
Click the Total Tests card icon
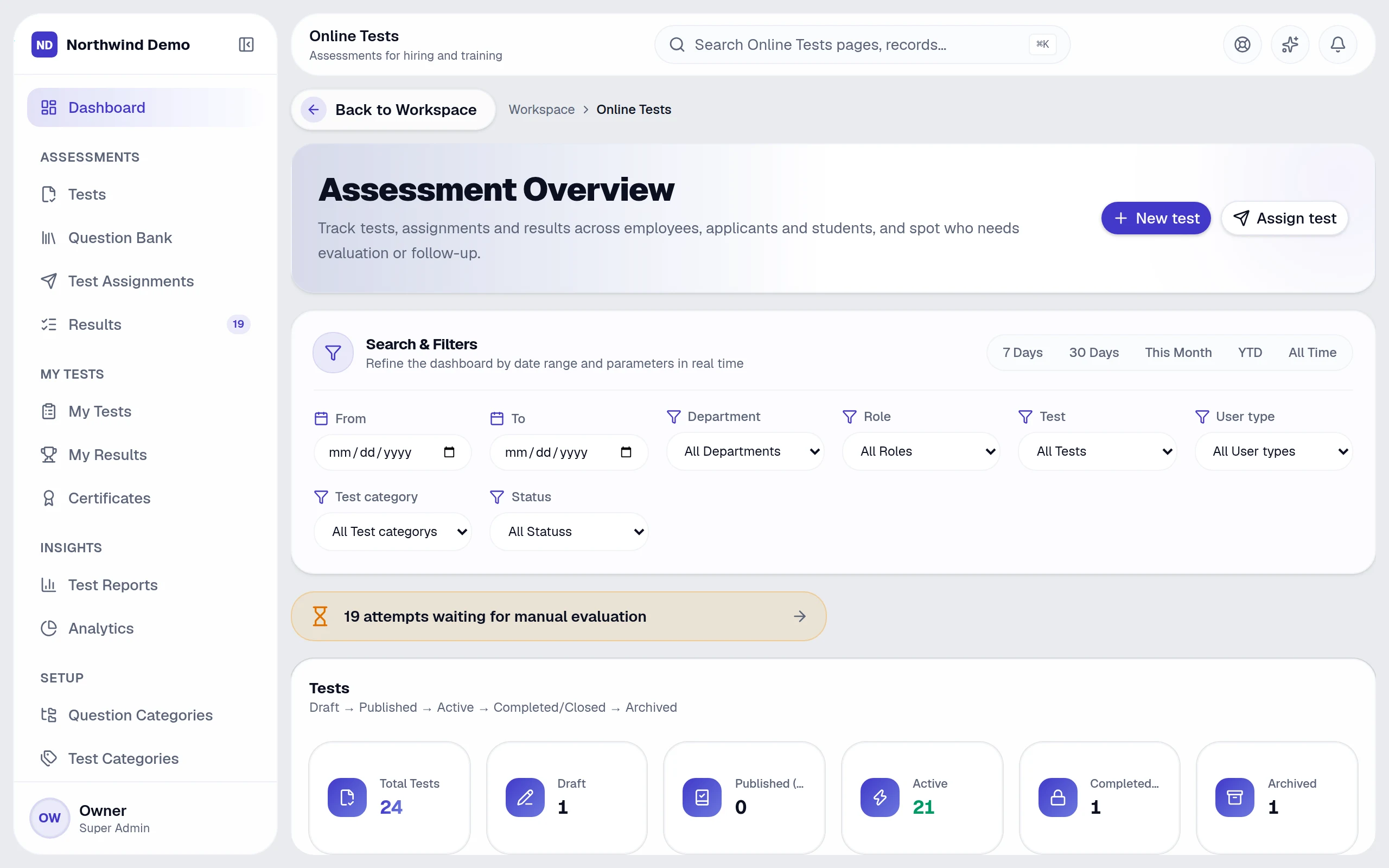(347, 797)
